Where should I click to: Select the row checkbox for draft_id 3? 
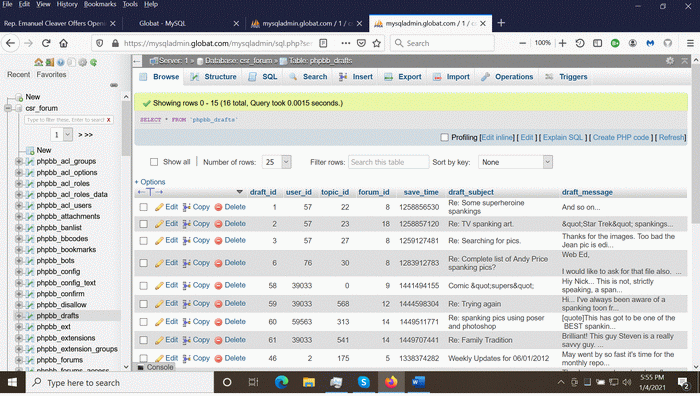click(x=143, y=241)
